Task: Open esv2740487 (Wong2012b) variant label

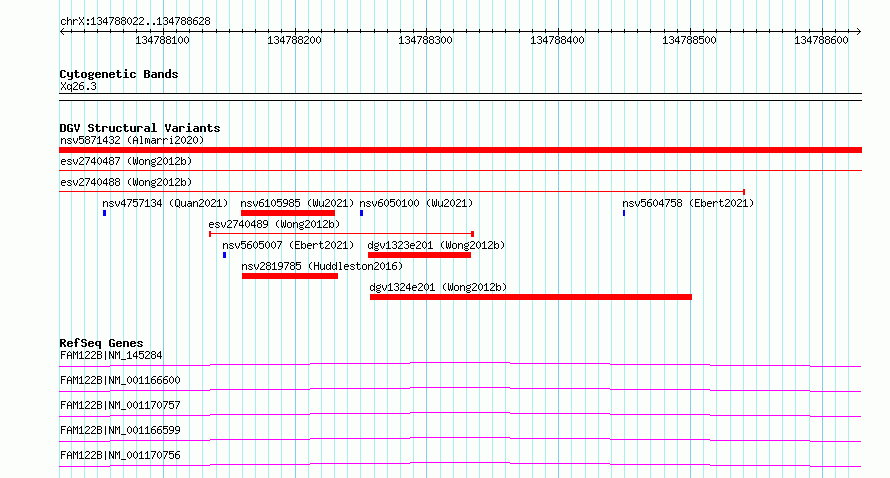Action: (x=126, y=161)
